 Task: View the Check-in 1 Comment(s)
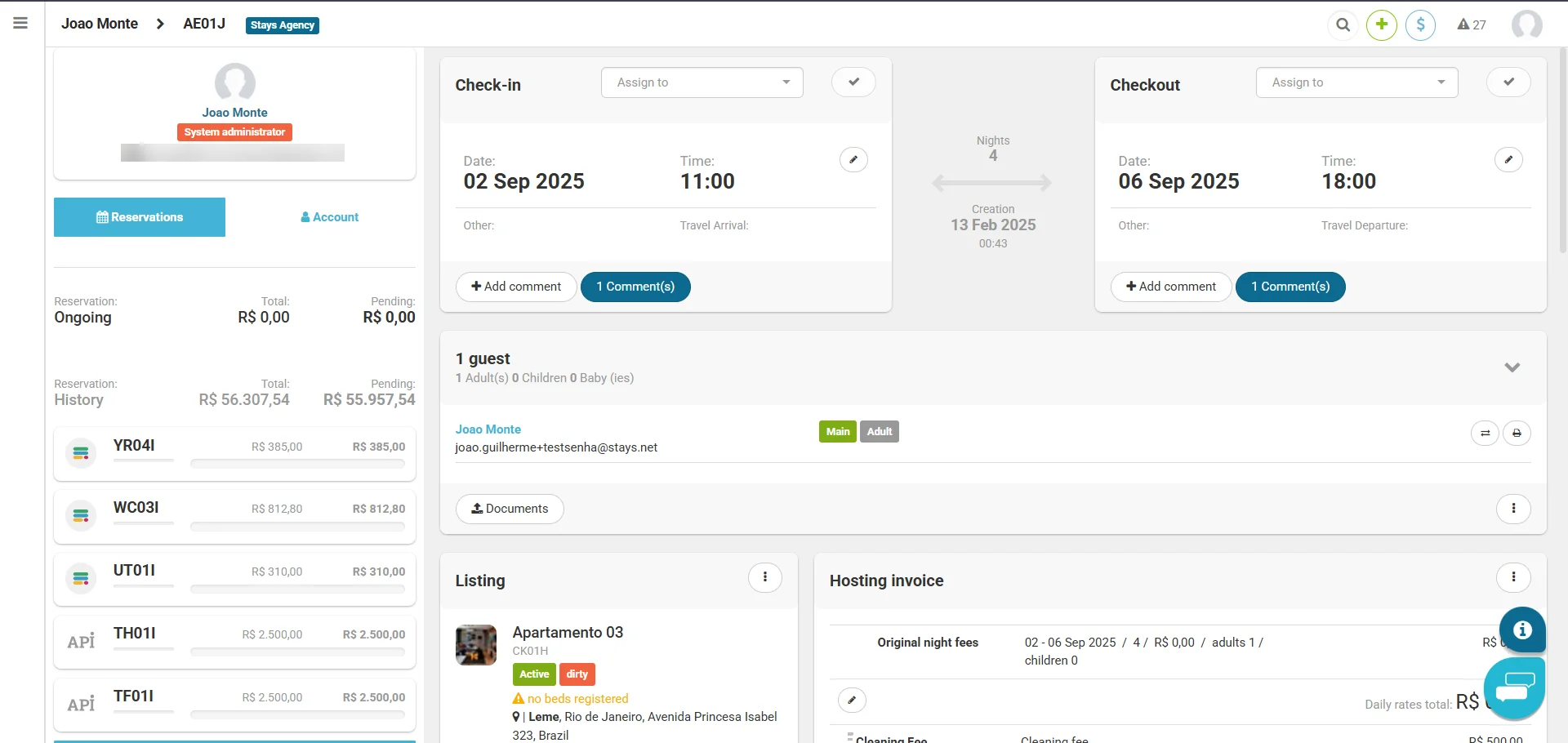point(635,287)
